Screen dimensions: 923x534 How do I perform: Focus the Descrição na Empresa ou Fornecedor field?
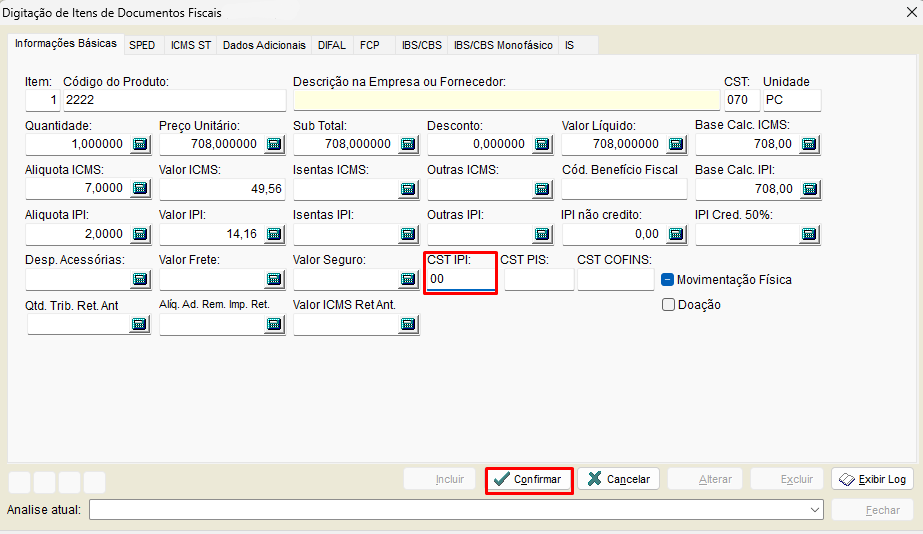pyautogui.click(x=506, y=100)
